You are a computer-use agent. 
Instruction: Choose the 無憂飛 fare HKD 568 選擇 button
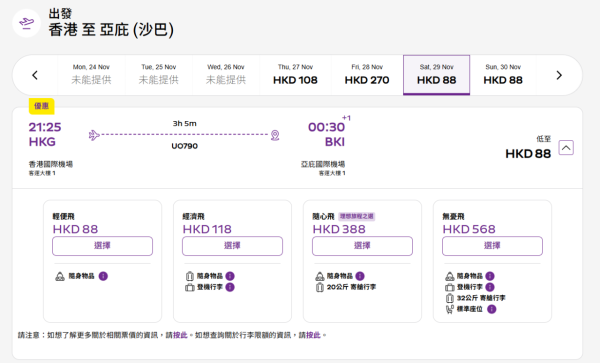(x=492, y=246)
